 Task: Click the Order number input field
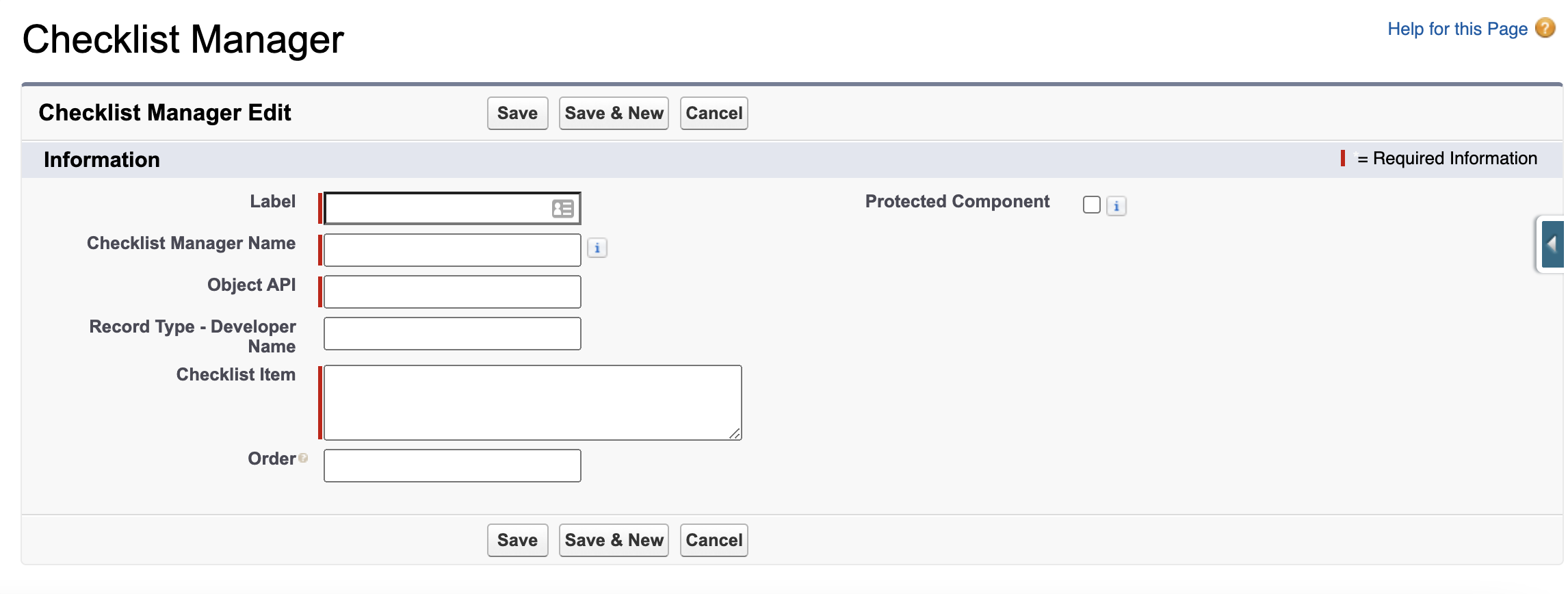(x=452, y=465)
